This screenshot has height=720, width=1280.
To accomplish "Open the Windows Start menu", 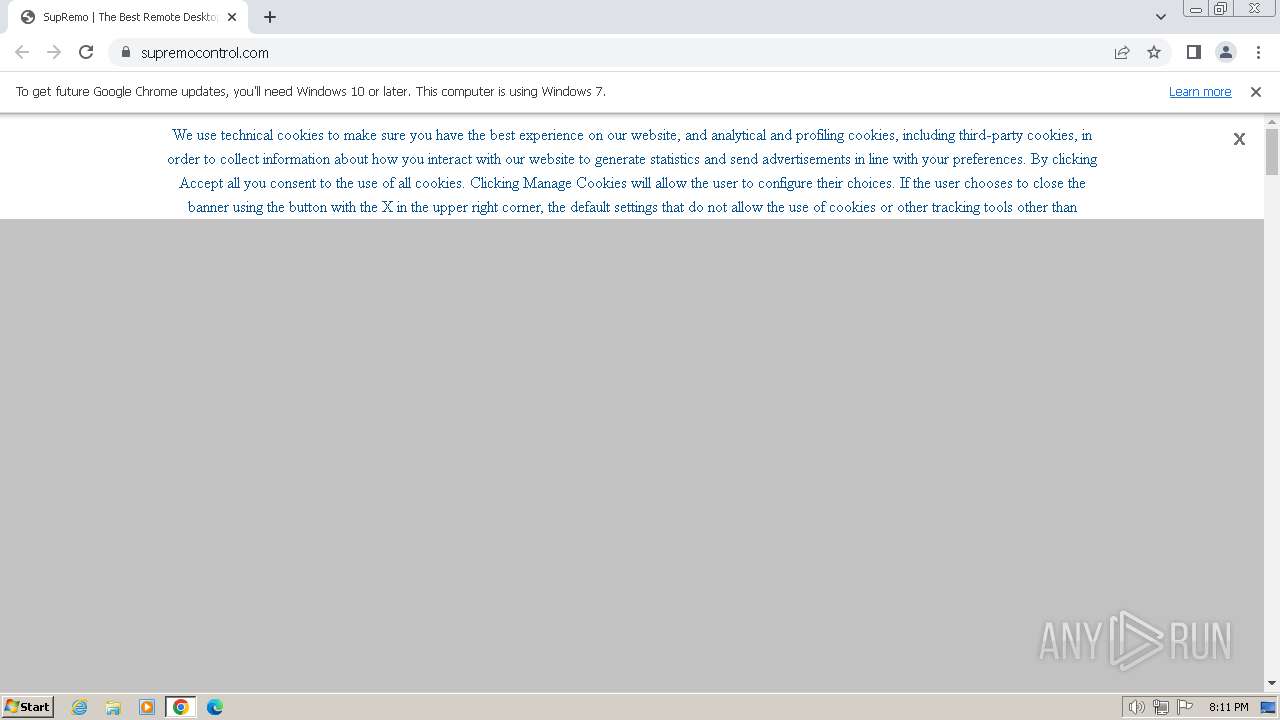I will click(x=28, y=706).
